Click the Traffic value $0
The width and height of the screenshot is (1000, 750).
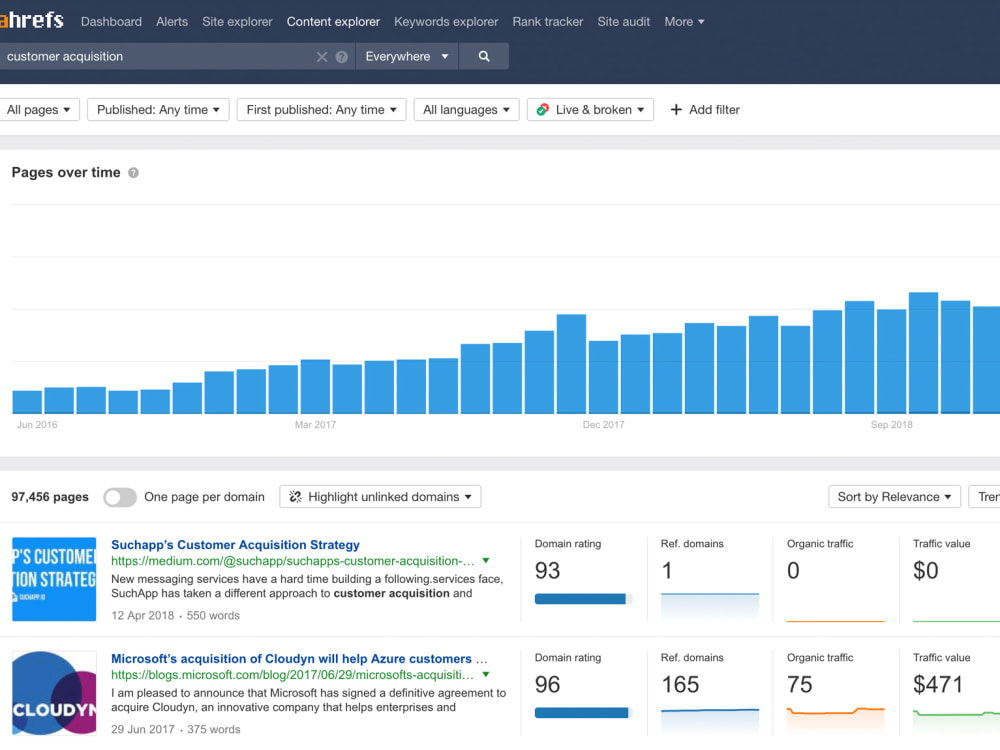(x=925, y=570)
